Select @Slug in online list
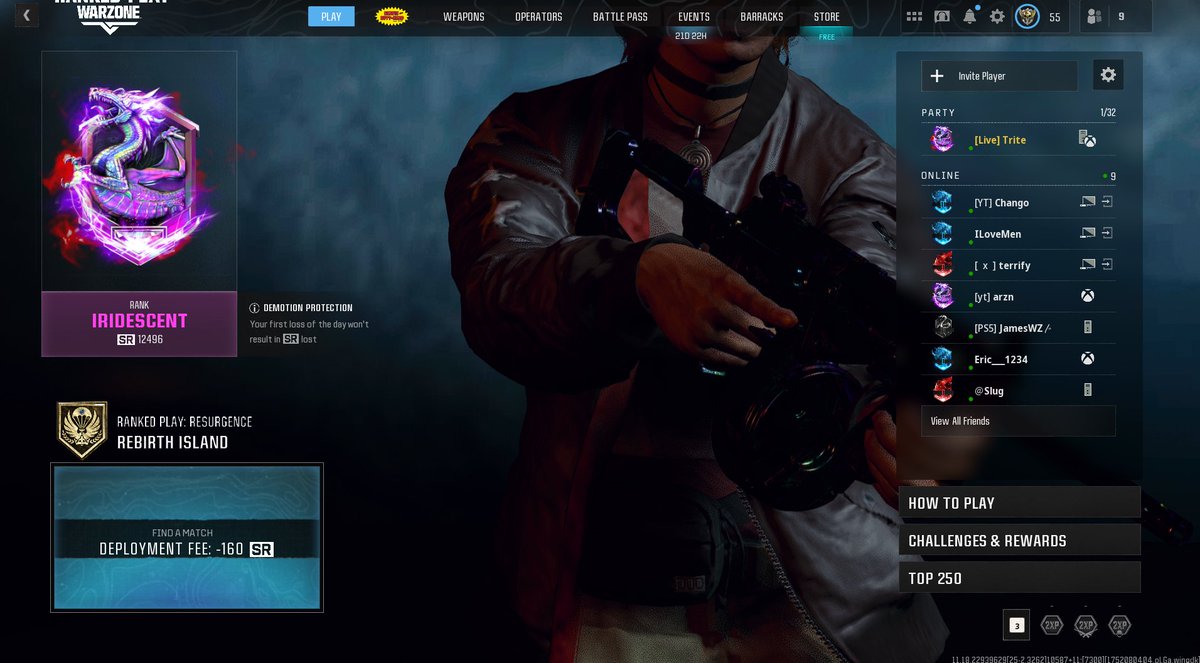Screen dimensions: 1200x663 click(1018, 390)
